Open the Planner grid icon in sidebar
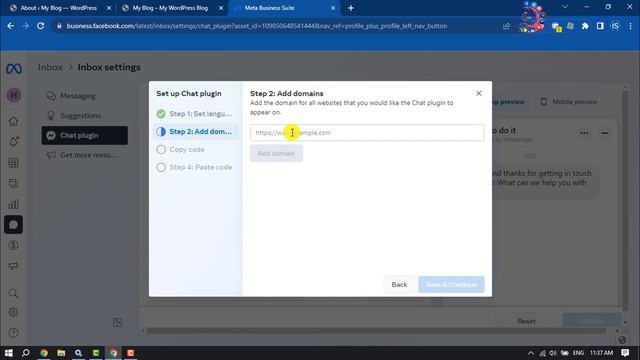Screen dimensions: 640x360 13,163
